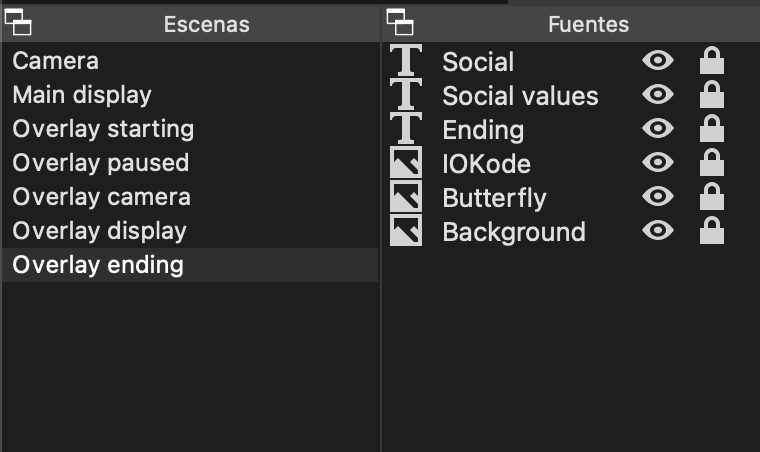Click the image icon for Butterfly source
The image size is (760, 452).
click(405, 197)
